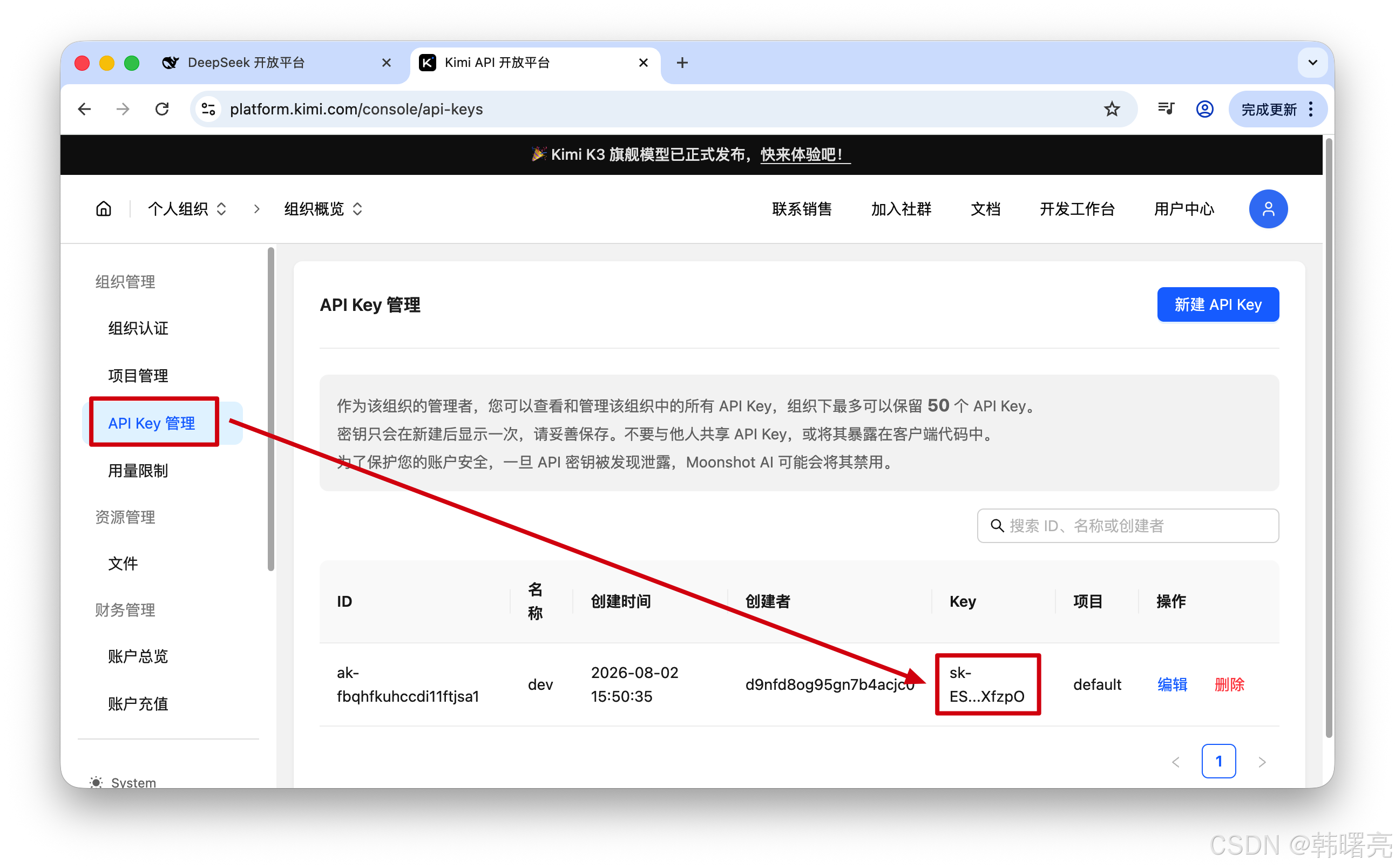The height and width of the screenshot is (868, 1395).
Task: Open 账户总览 in the sidebar
Action: pyautogui.click(x=138, y=657)
